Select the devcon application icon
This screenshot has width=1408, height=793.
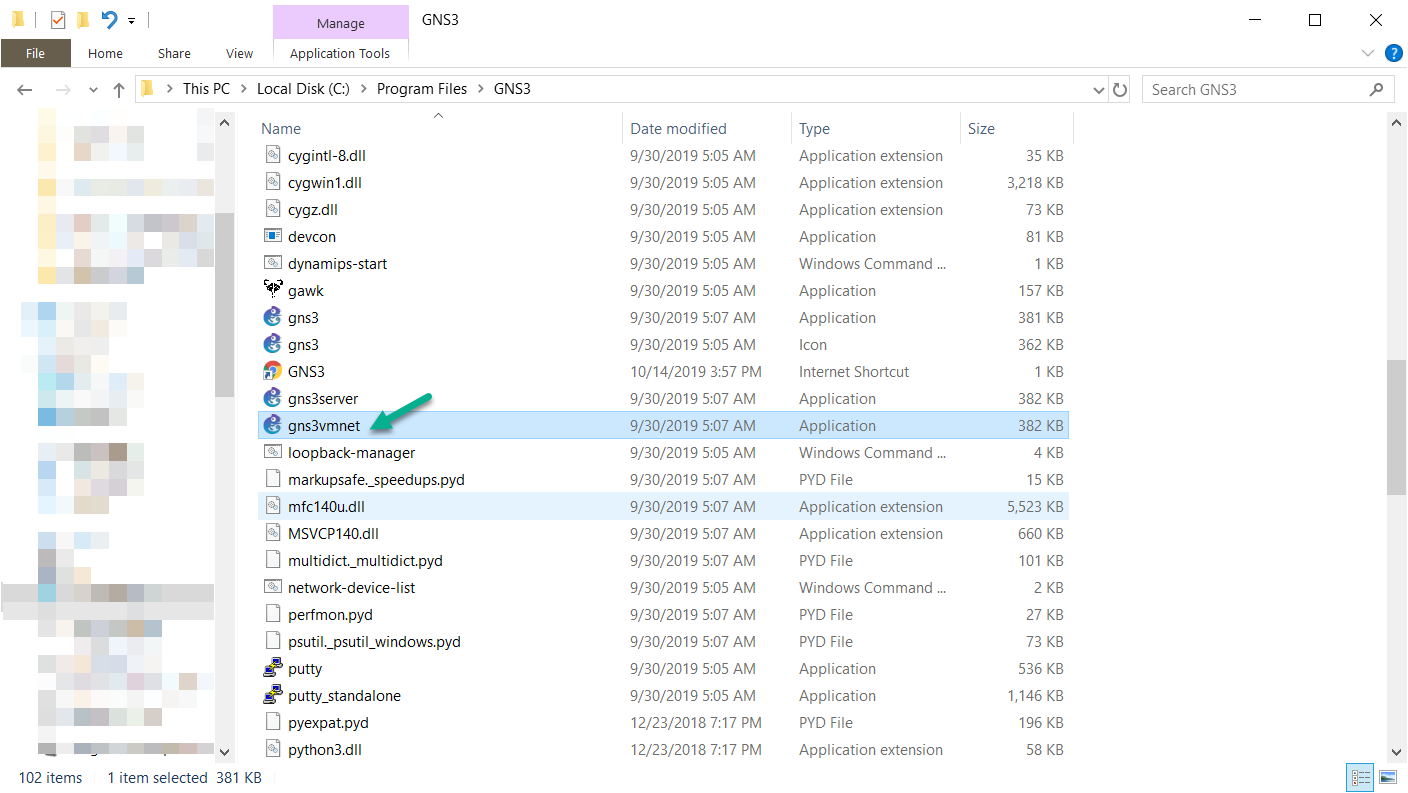(x=273, y=236)
